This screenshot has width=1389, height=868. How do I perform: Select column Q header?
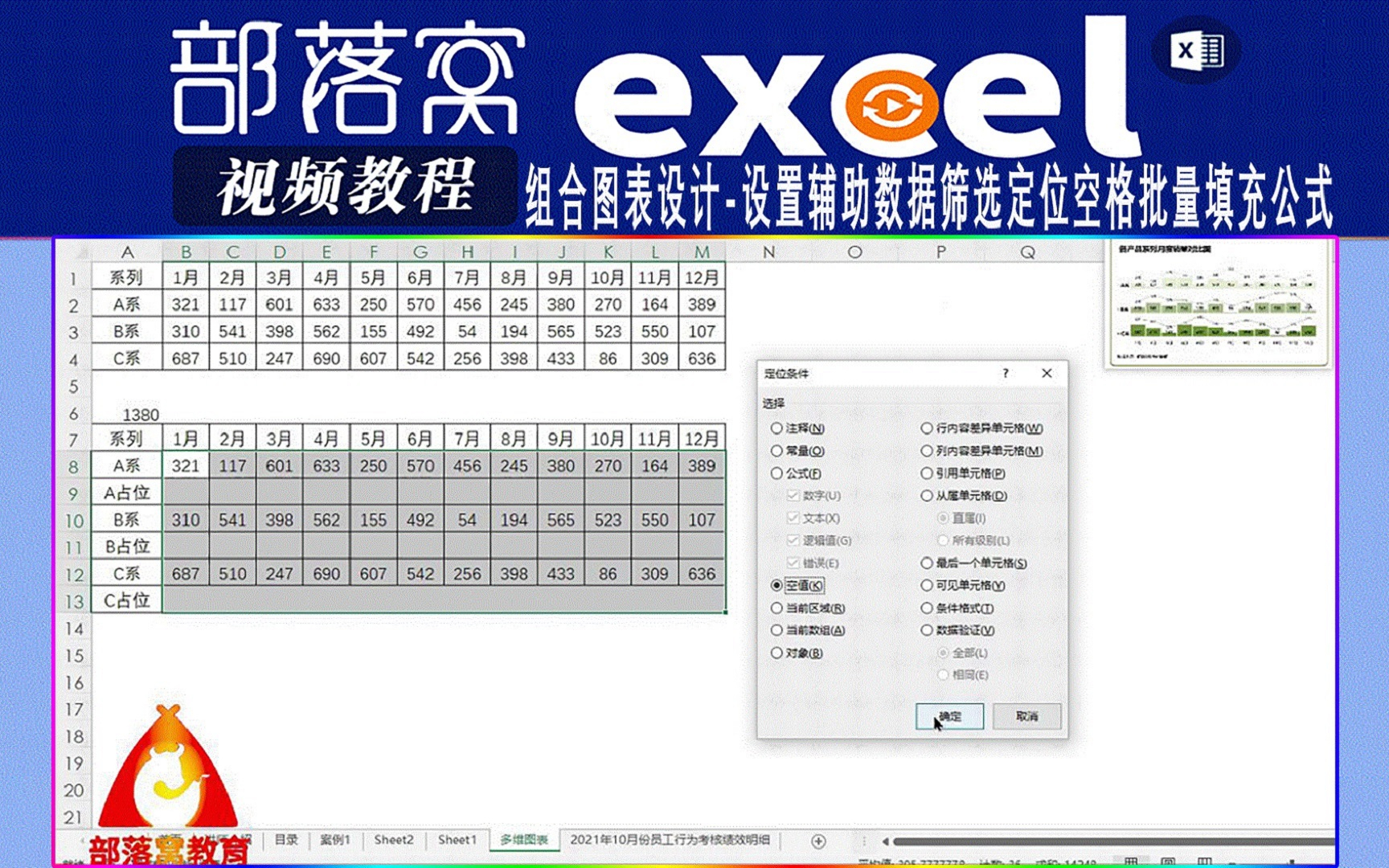(x=1027, y=252)
